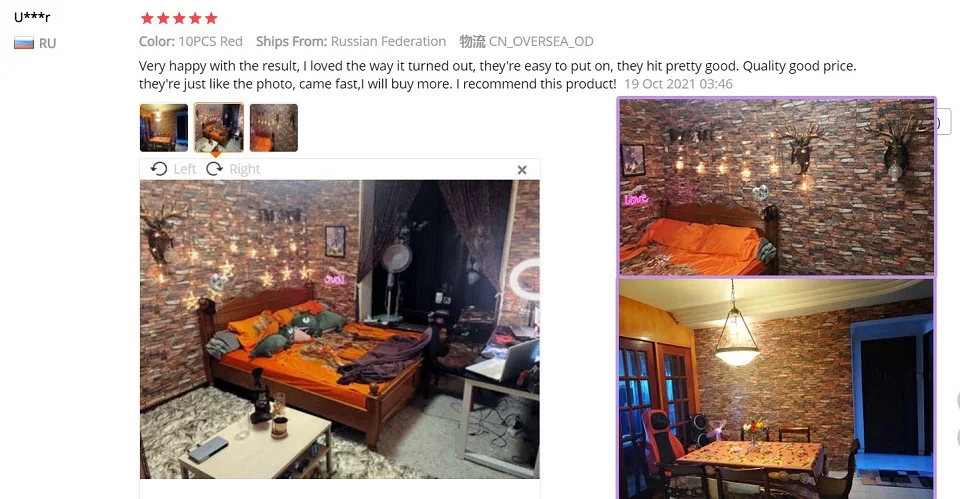The height and width of the screenshot is (499, 960).
Task: Click the 'Left' rotate label
Action: [184, 169]
